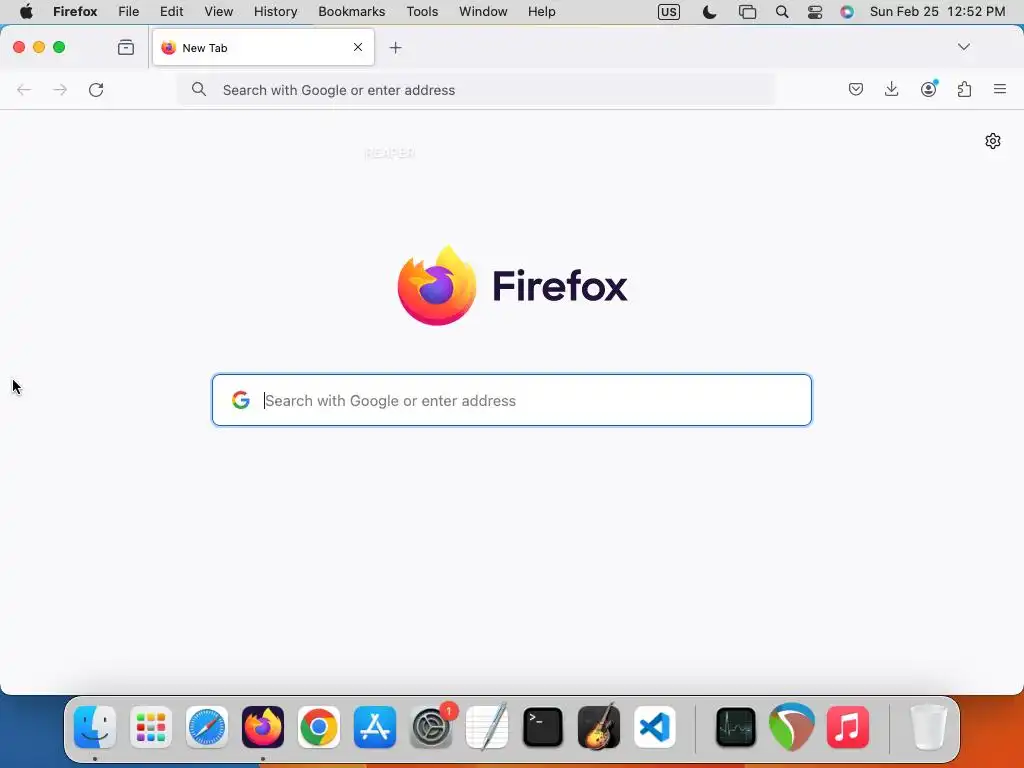Screen dimensions: 1024x768
Task: Click Firefox icon in the dock
Action: pos(263,727)
